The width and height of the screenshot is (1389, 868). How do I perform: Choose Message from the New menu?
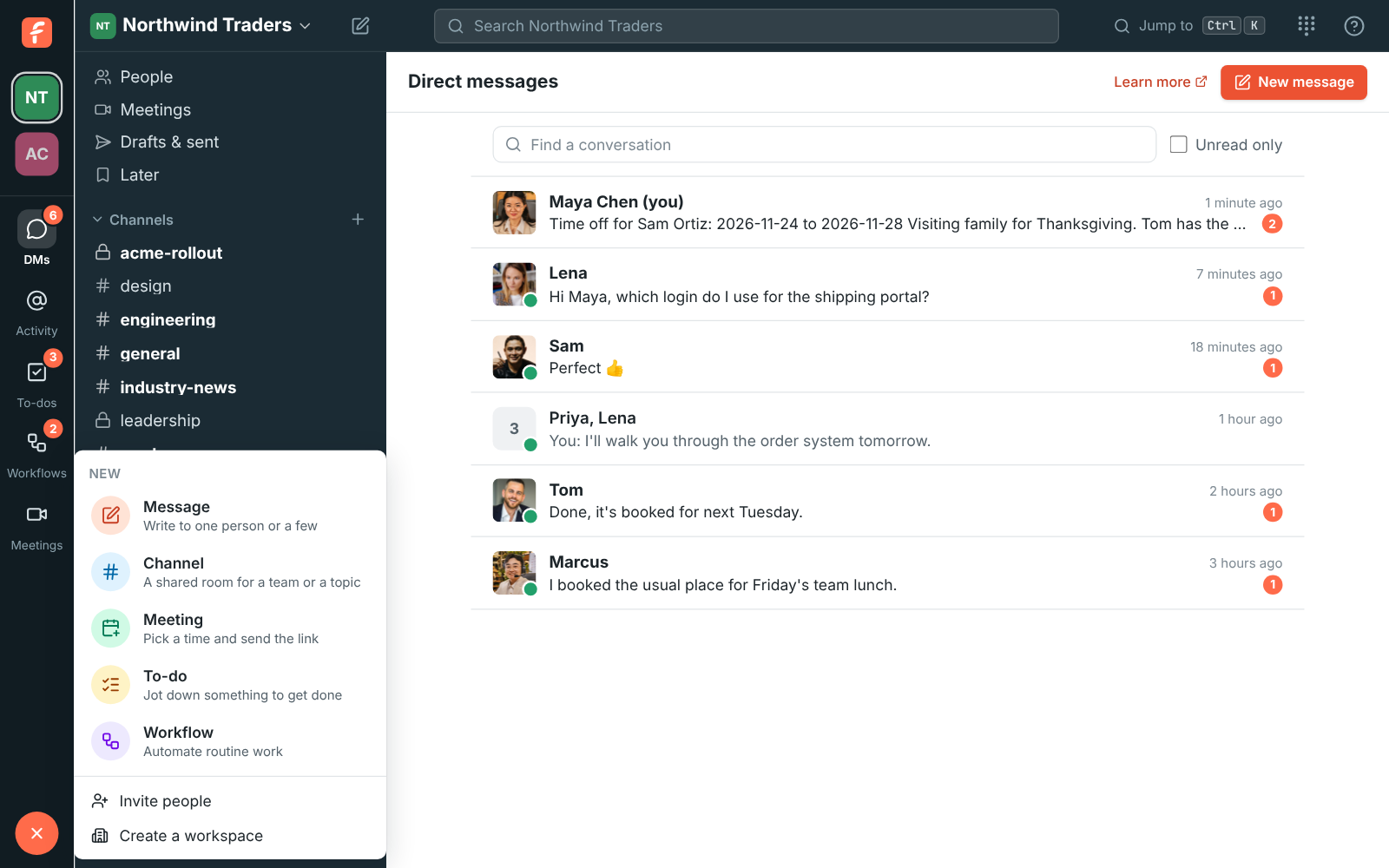point(230,516)
